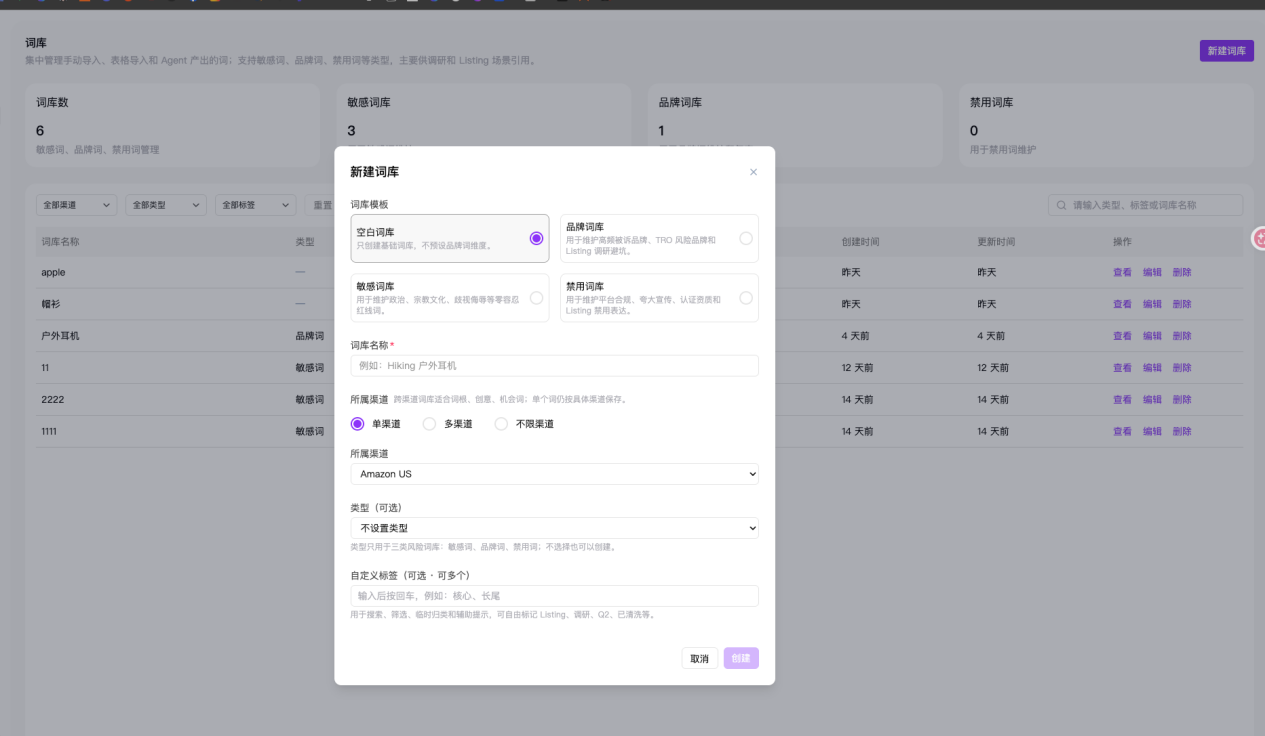Expand the 全部渠道 filter dropdown
Image resolution: width=1265 pixels, height=736 pixels.
pos(76,205)
